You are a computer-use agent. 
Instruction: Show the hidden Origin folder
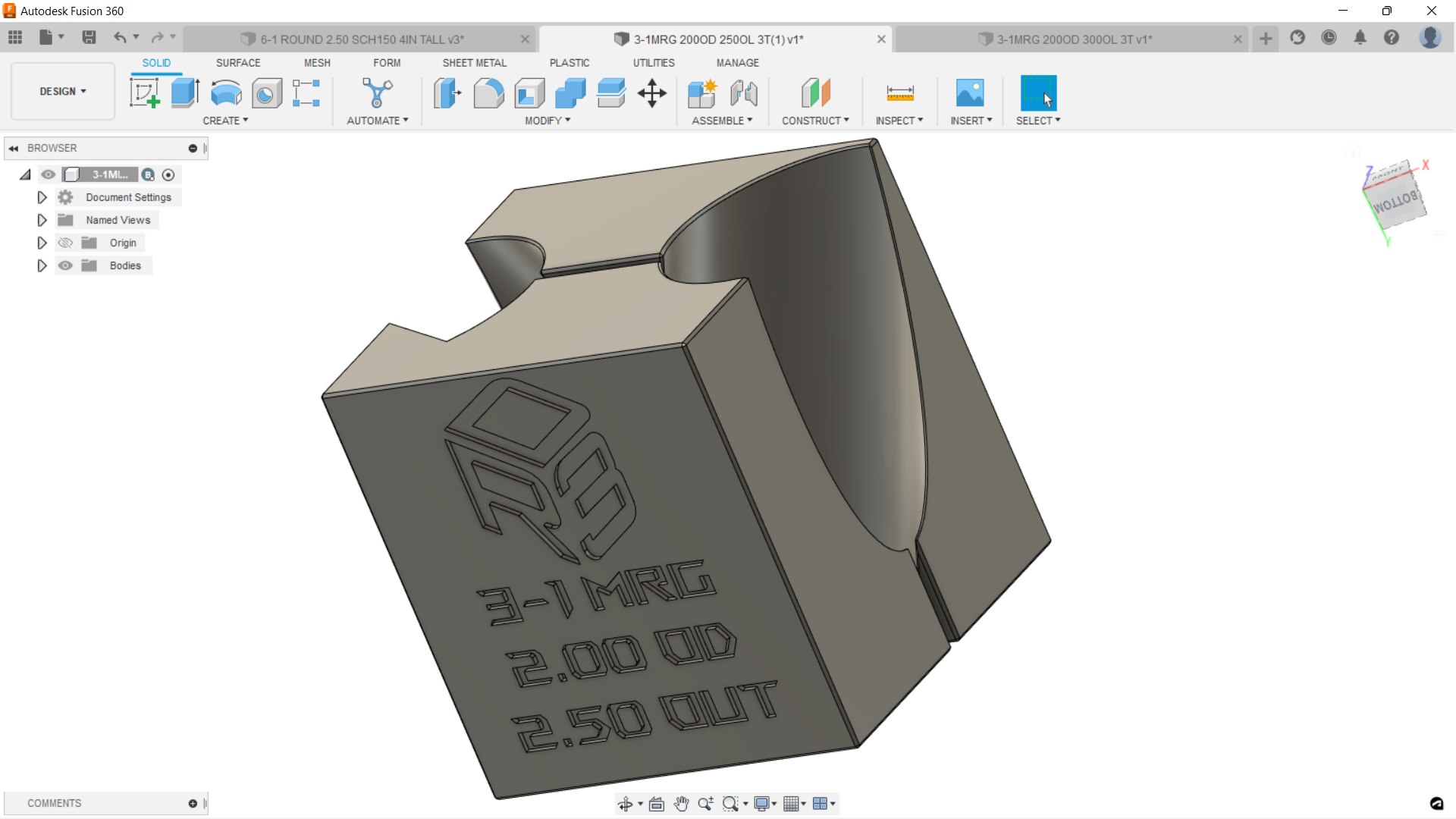click(x=66, y=243)
